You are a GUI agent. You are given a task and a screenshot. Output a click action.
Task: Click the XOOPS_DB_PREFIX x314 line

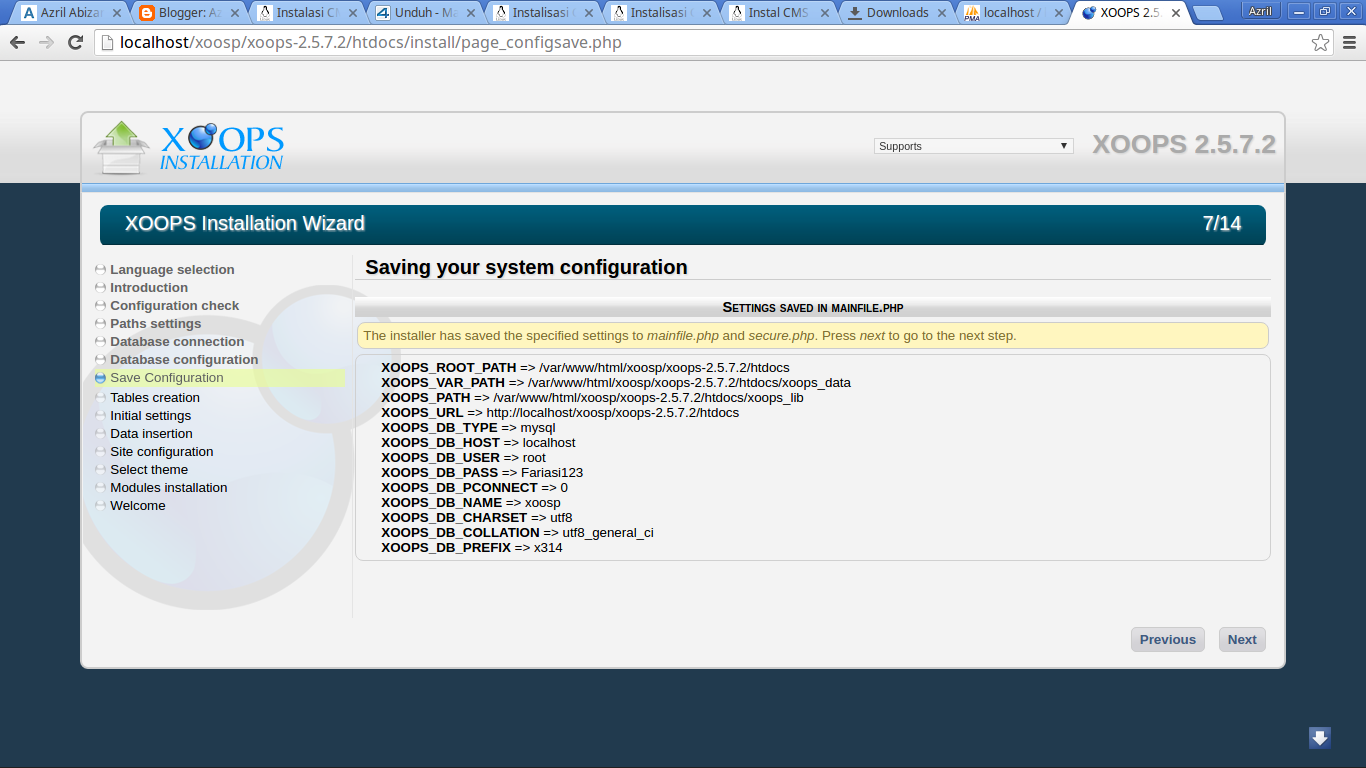click(x=472, y=548)
